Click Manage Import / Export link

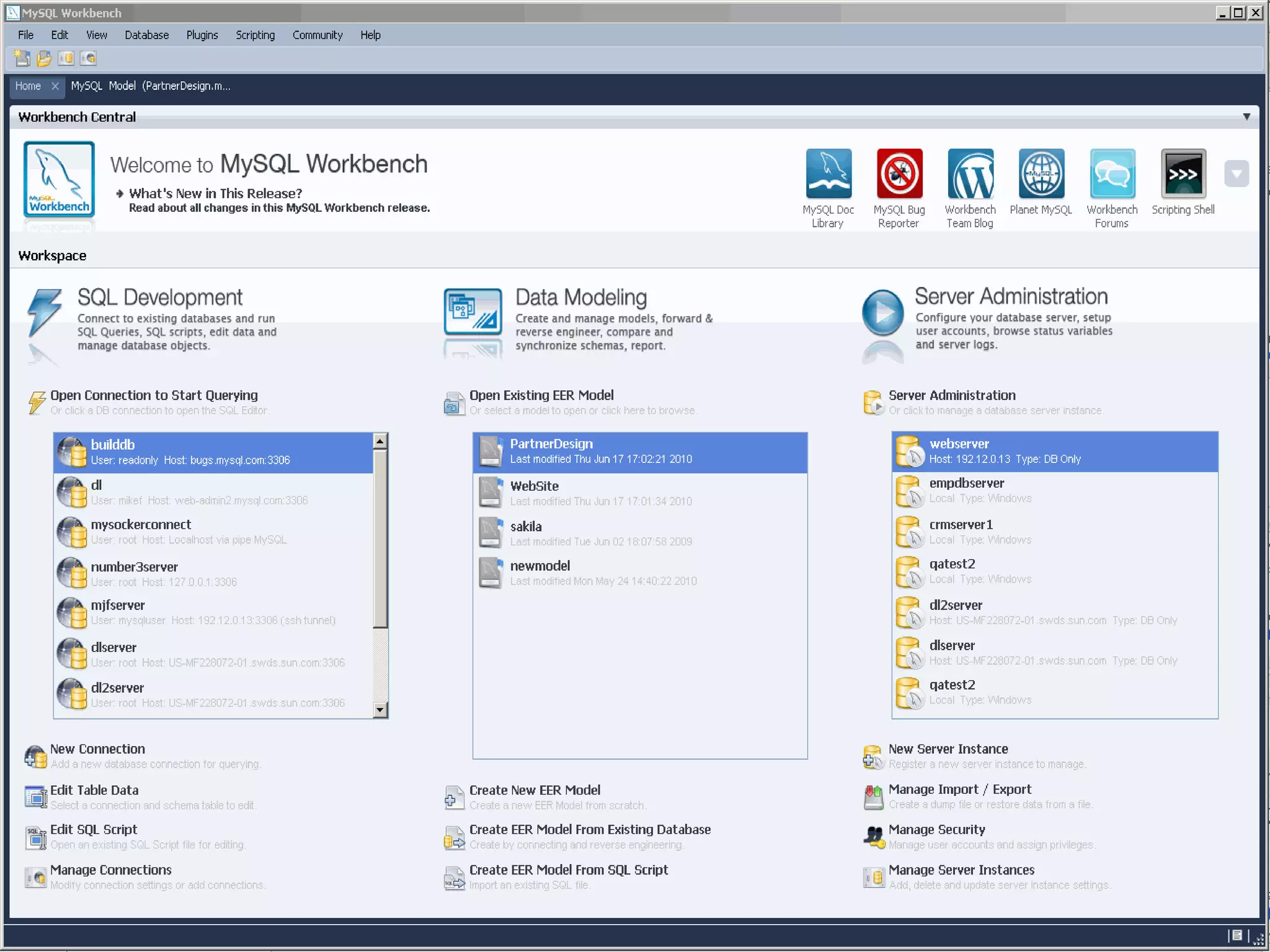click(959, 789)
